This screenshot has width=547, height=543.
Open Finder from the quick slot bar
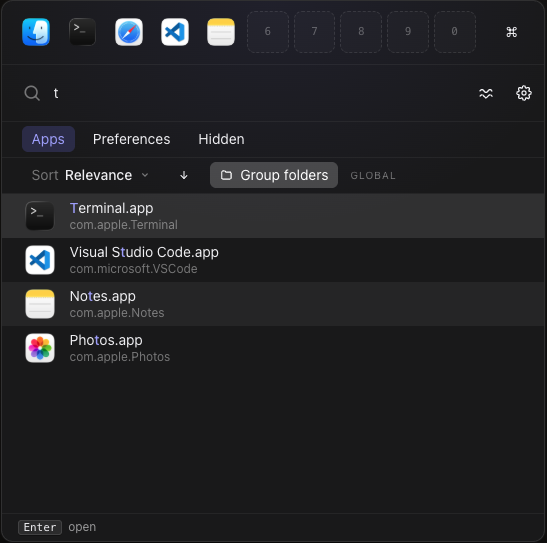(36, 32)
